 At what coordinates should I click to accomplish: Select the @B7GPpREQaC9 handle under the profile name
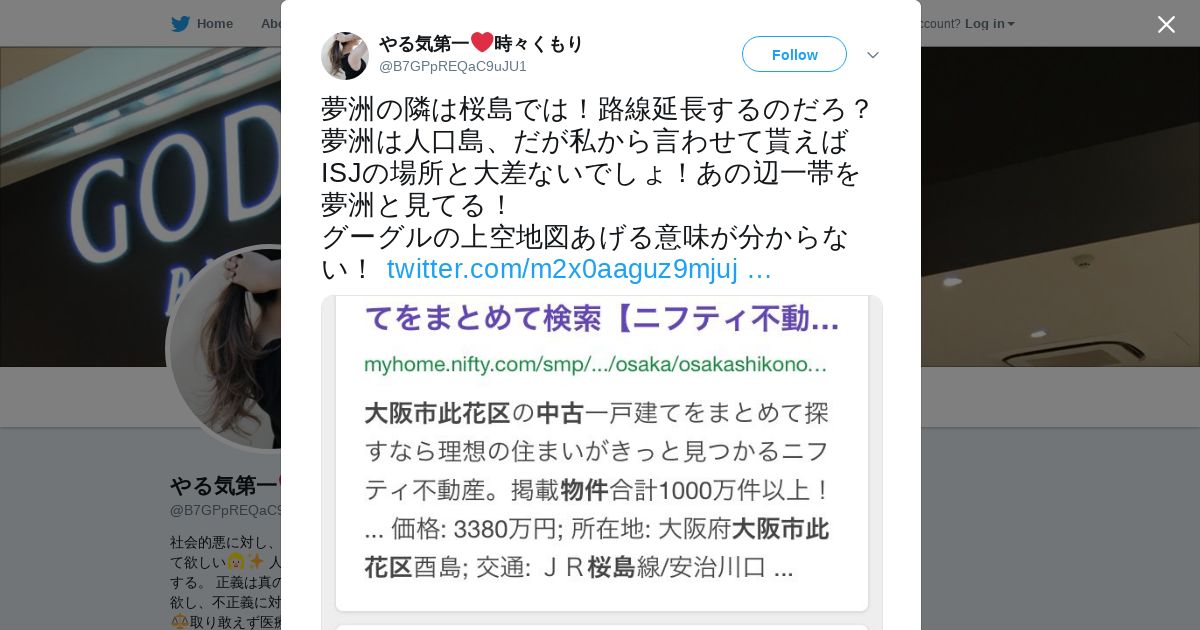point(225,510)
